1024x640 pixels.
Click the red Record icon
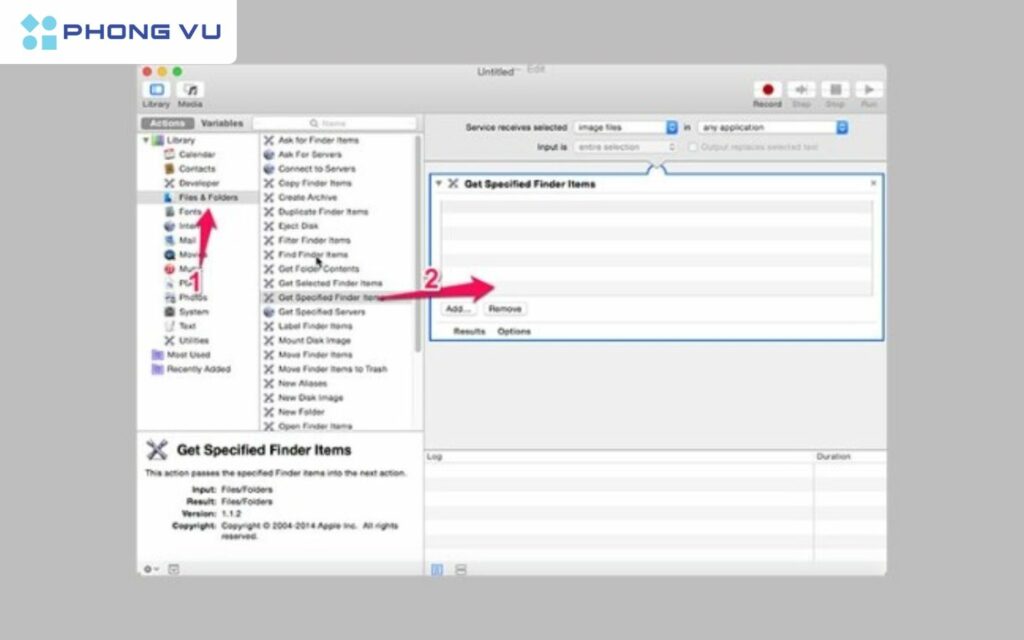tap(765, 88)
